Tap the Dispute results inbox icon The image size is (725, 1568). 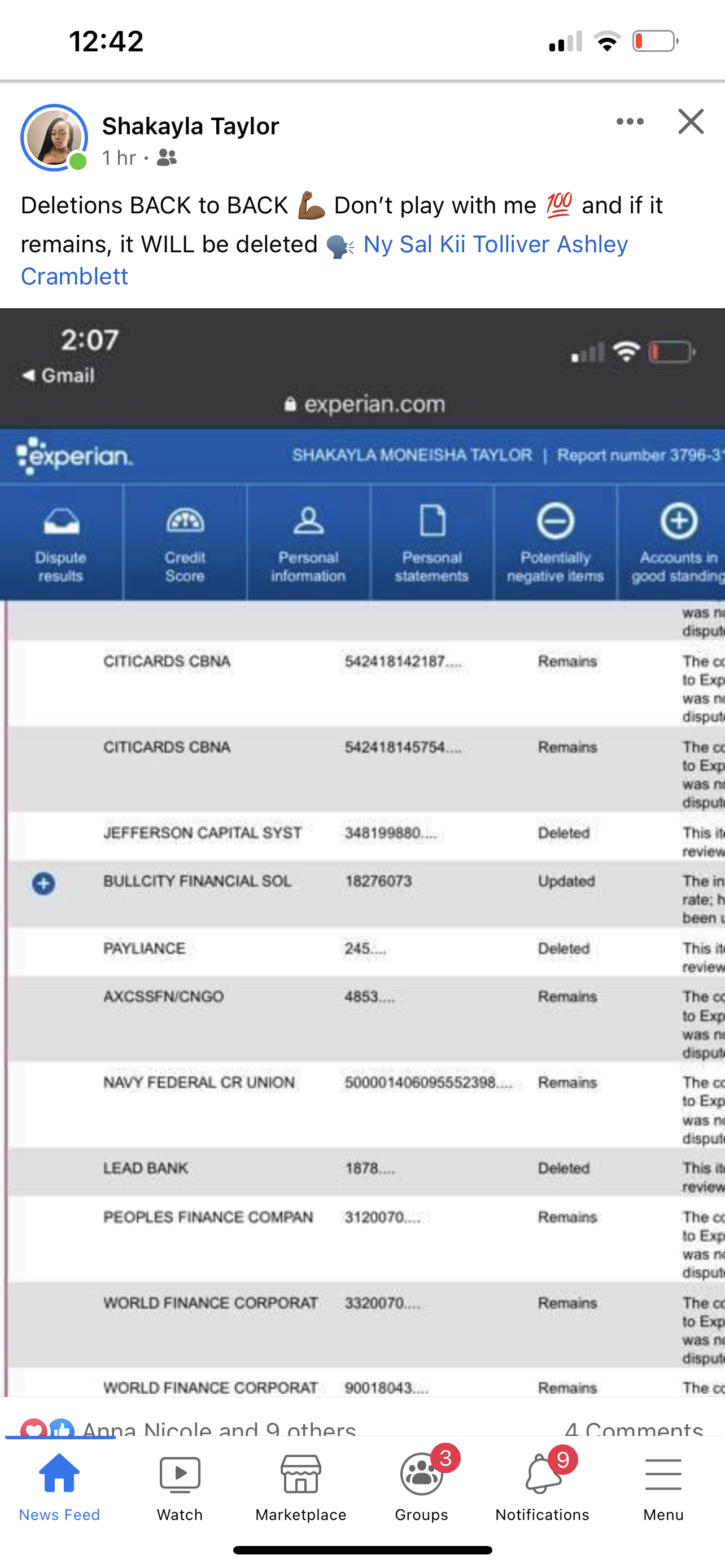62,522
